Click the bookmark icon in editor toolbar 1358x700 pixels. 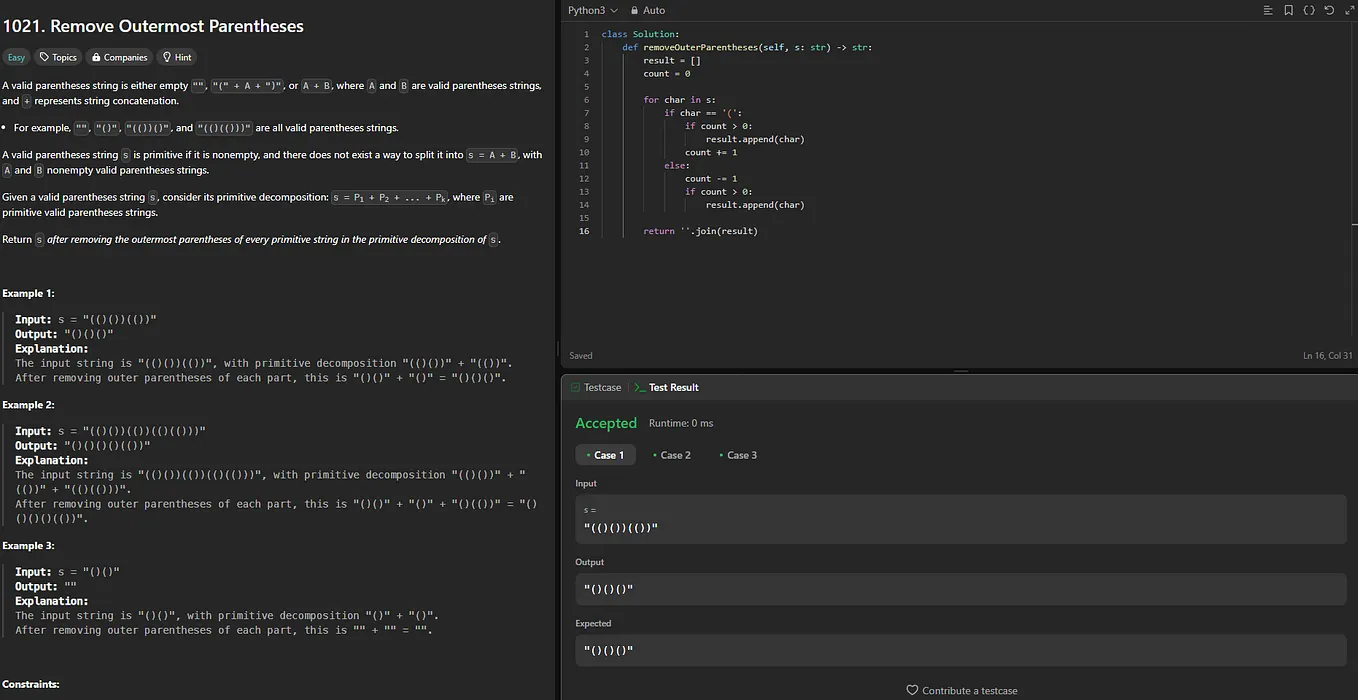click(x=1288, y=10)
